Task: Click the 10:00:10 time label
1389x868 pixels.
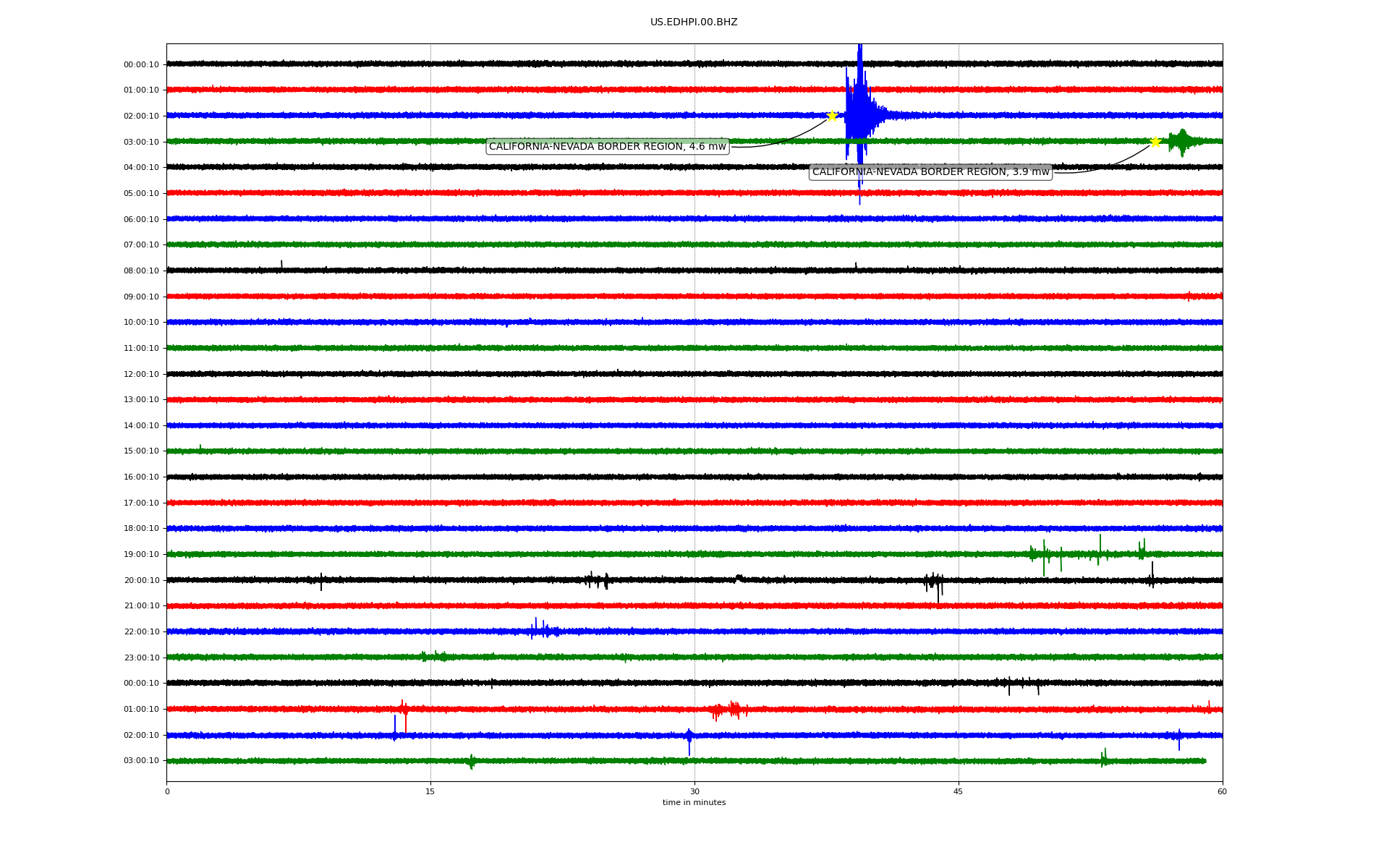Action: pyautogui.click(x=141, y=323)
